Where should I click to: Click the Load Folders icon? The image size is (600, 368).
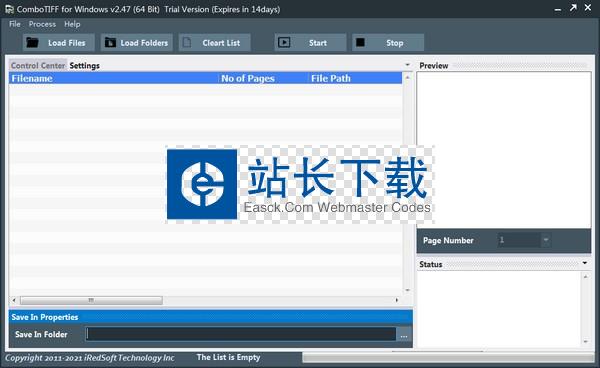[110, 42]
